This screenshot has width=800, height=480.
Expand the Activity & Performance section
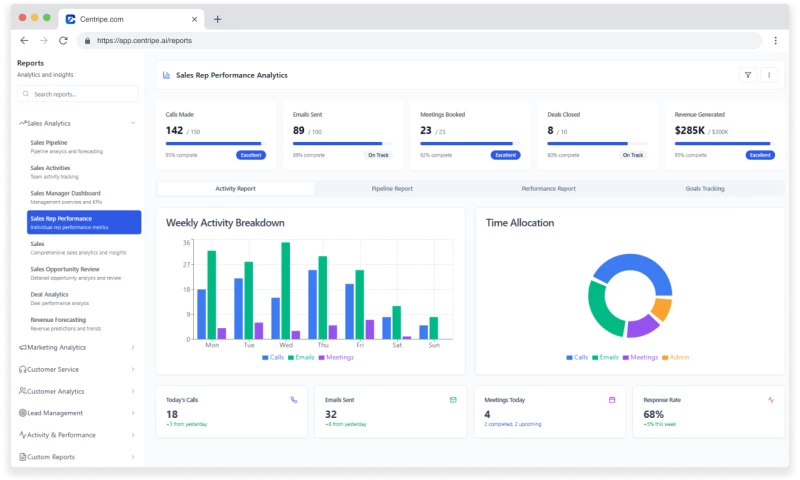point(133,435)
